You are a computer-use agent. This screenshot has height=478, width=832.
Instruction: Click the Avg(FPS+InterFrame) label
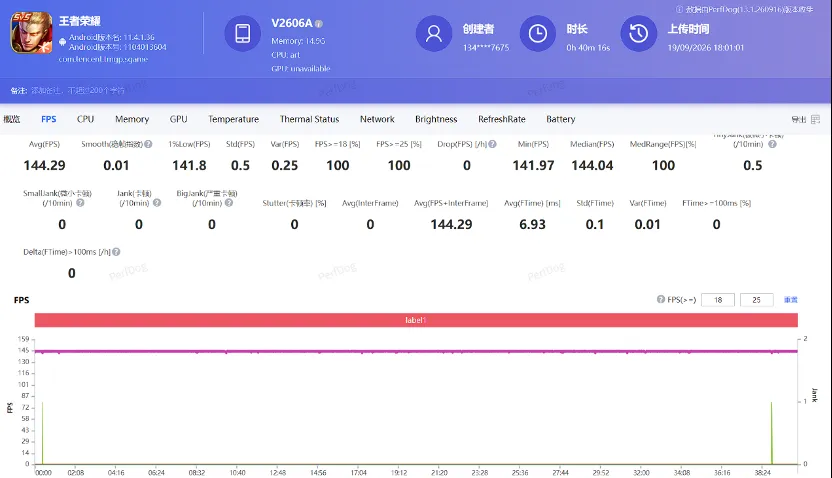(451, 203)
